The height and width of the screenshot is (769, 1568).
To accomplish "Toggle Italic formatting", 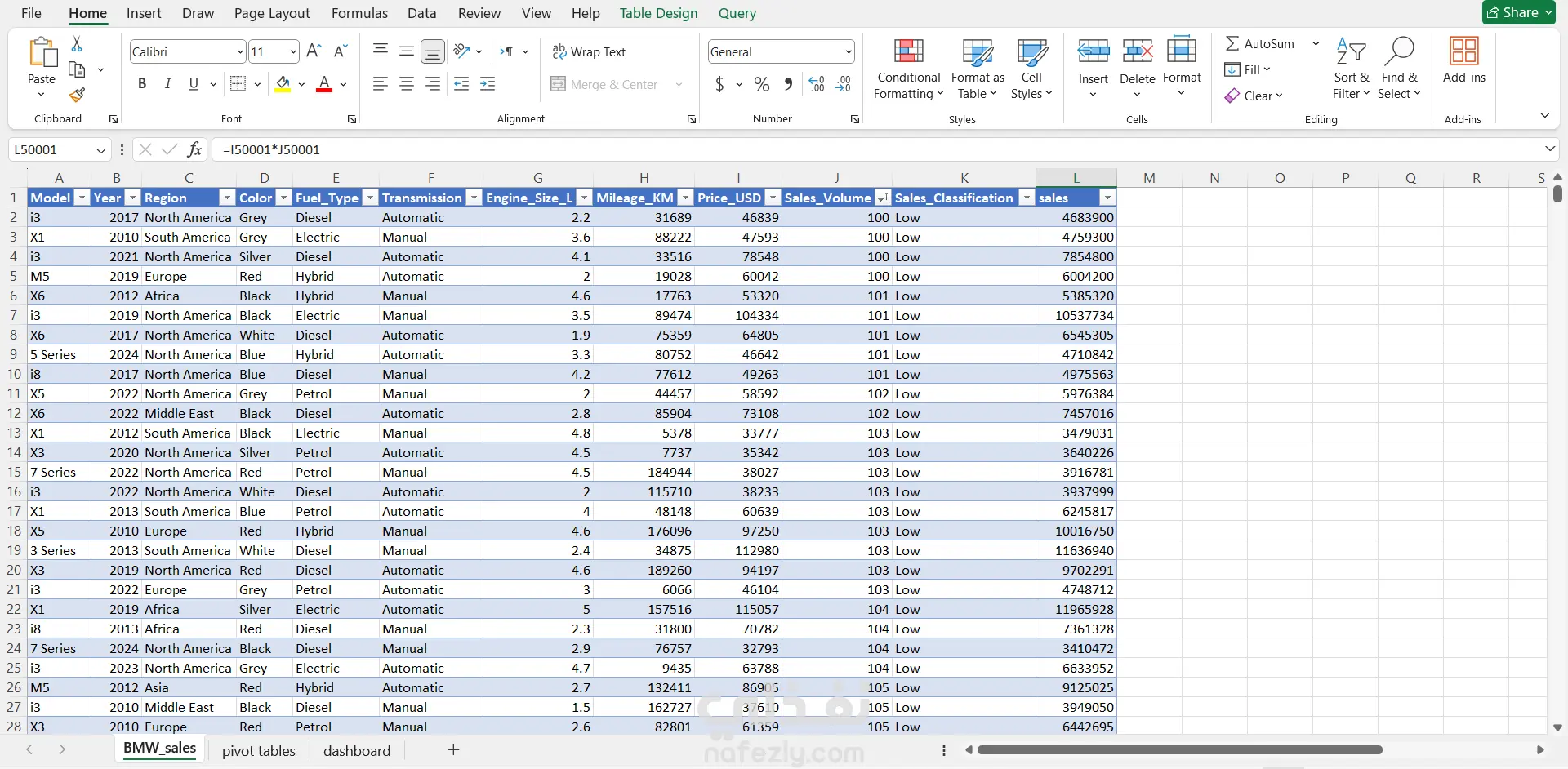I will (167, 84).
